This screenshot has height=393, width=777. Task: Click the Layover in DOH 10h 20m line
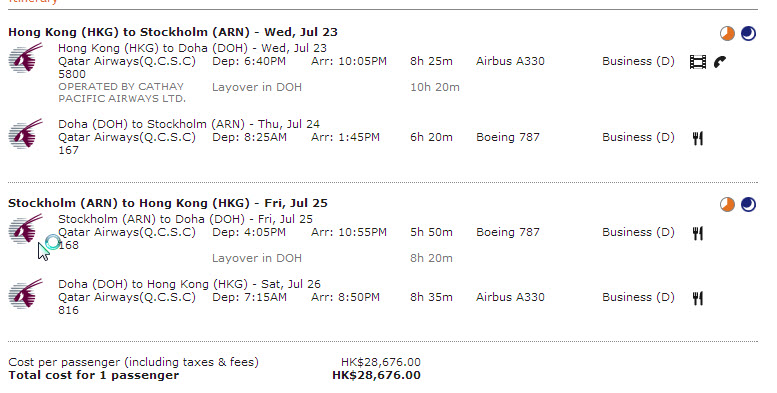(336, 87)
